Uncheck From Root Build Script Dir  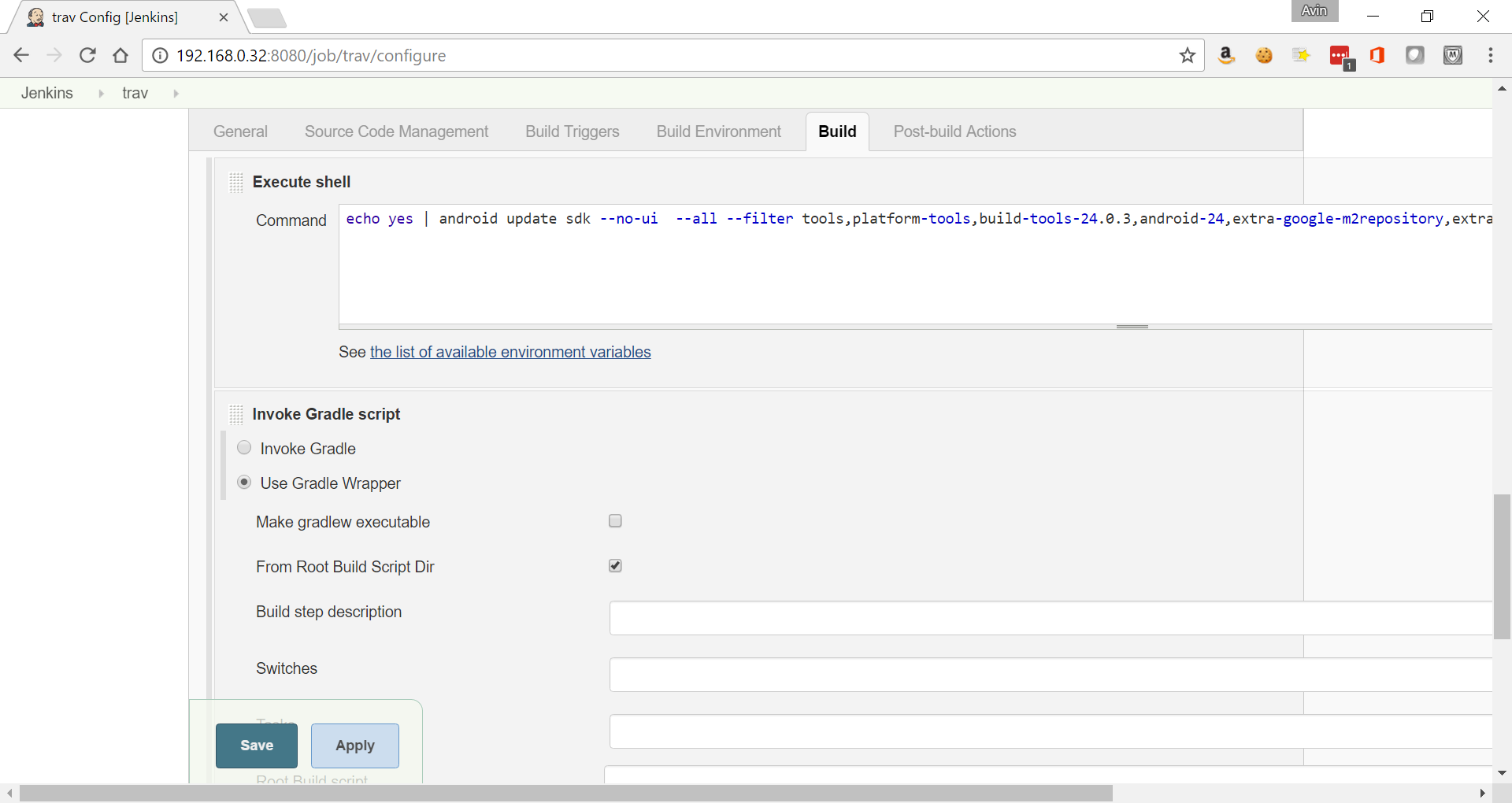(615, 565)
